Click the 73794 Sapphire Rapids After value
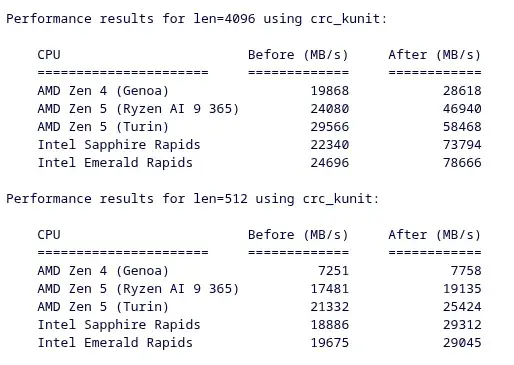The image size is (514, 365). tap(462, 145)
